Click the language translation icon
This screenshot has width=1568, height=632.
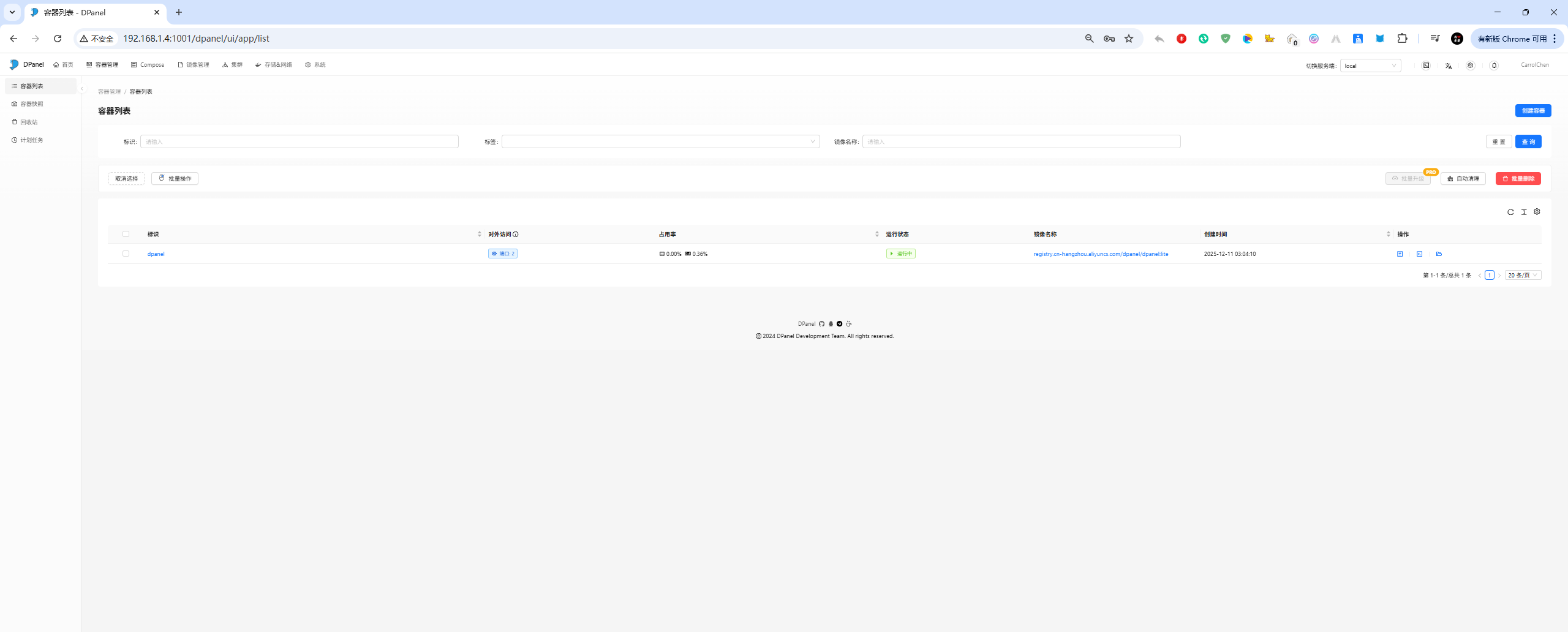1448,66
